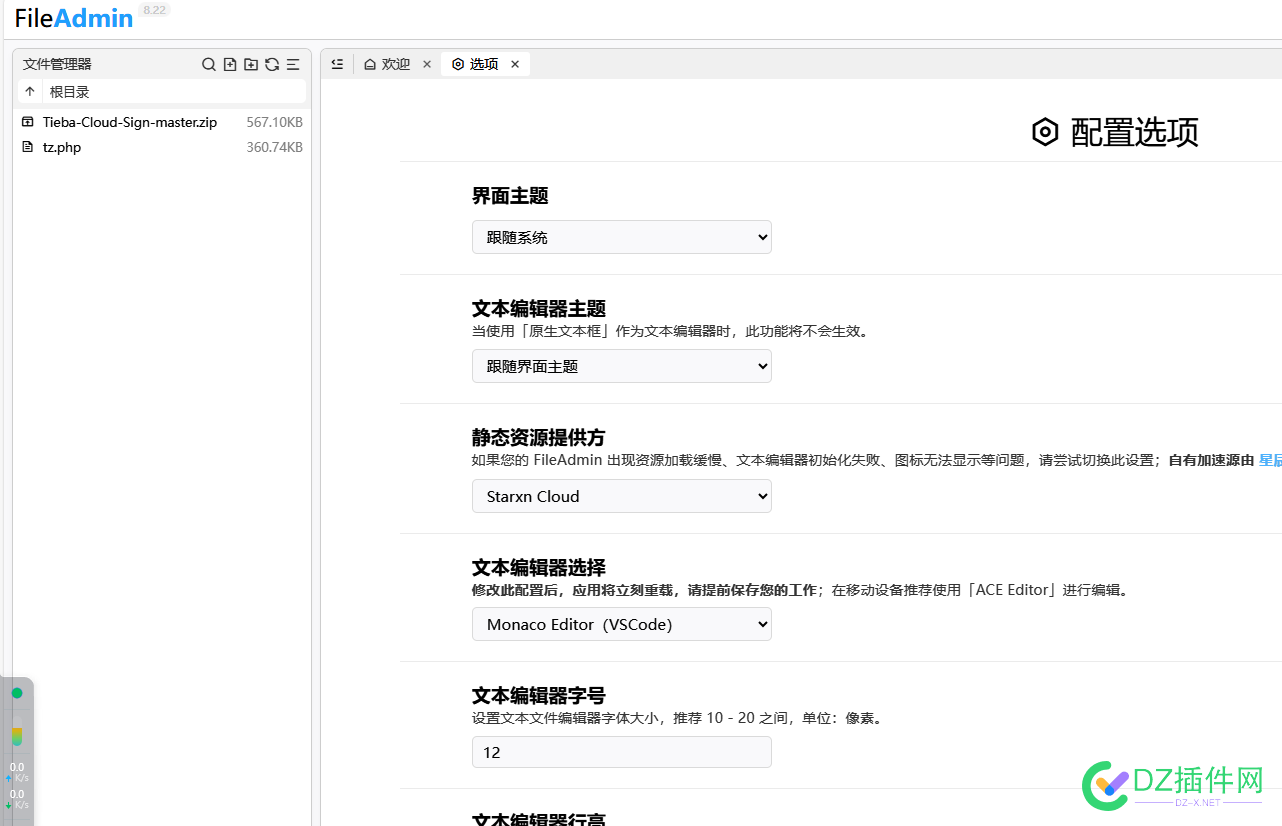This screenshot has width=1282, height=826.
Task: Click the 配置选项 heading hexagon icon
Action: [1045, 132]
